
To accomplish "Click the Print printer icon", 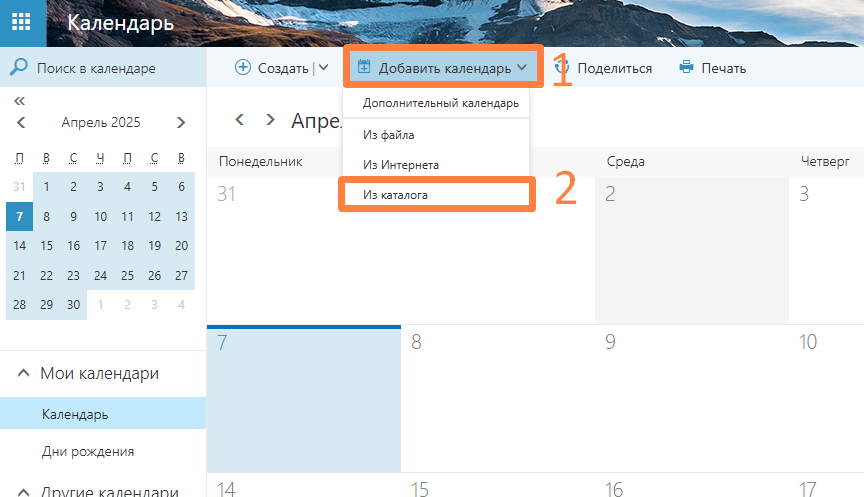I will pos(686,68).
